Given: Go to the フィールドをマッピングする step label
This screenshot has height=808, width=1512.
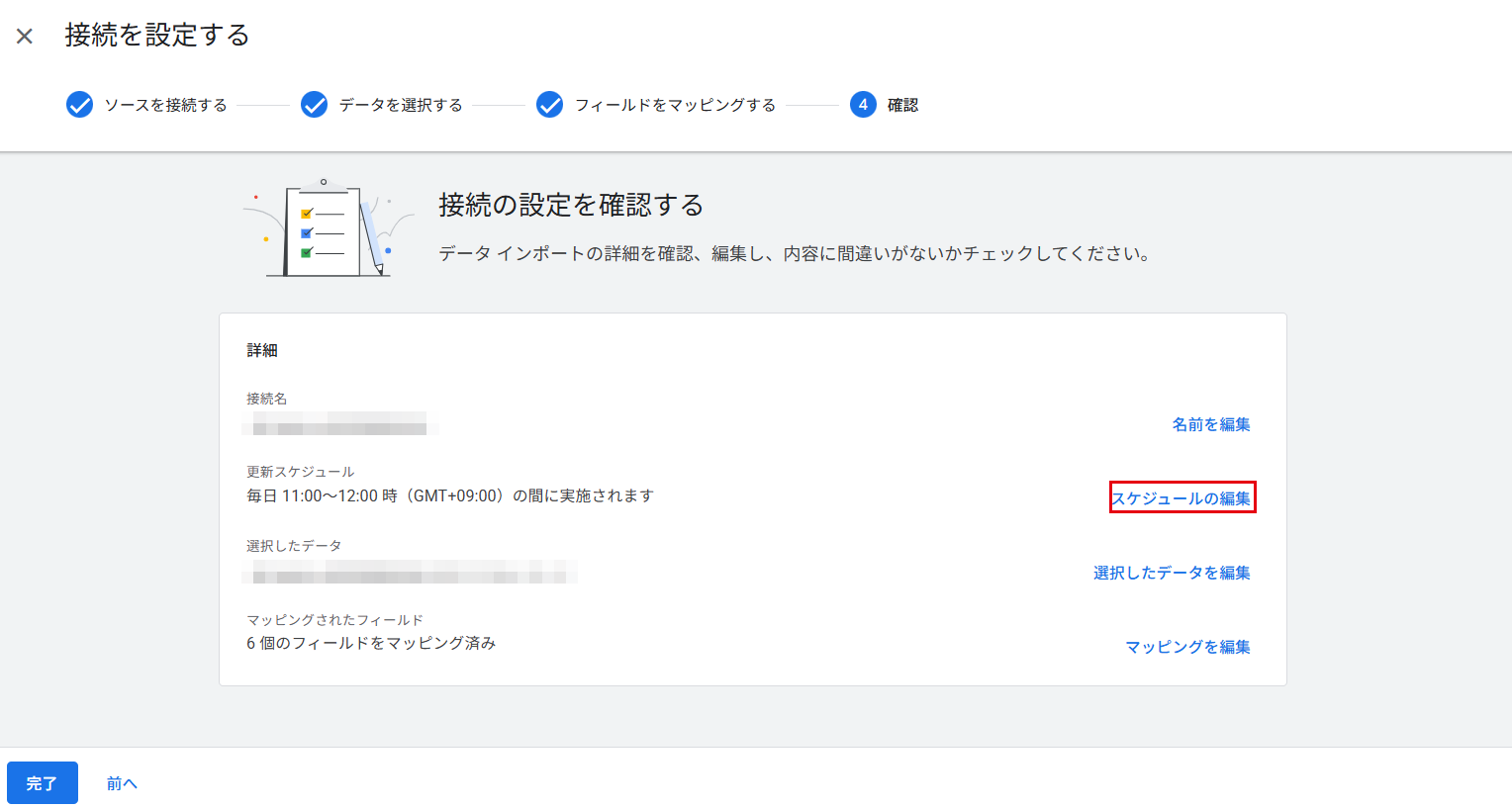Looking at the screenshot, I should click(676, 105).
